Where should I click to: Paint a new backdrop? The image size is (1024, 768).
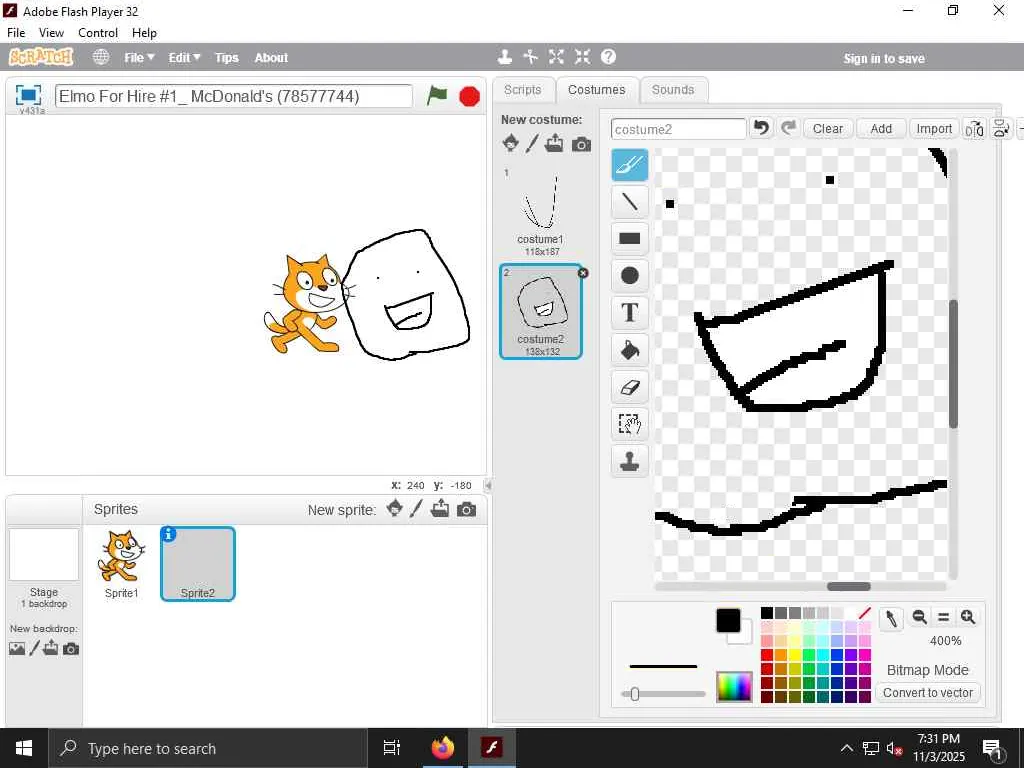(x=35, y=648)
